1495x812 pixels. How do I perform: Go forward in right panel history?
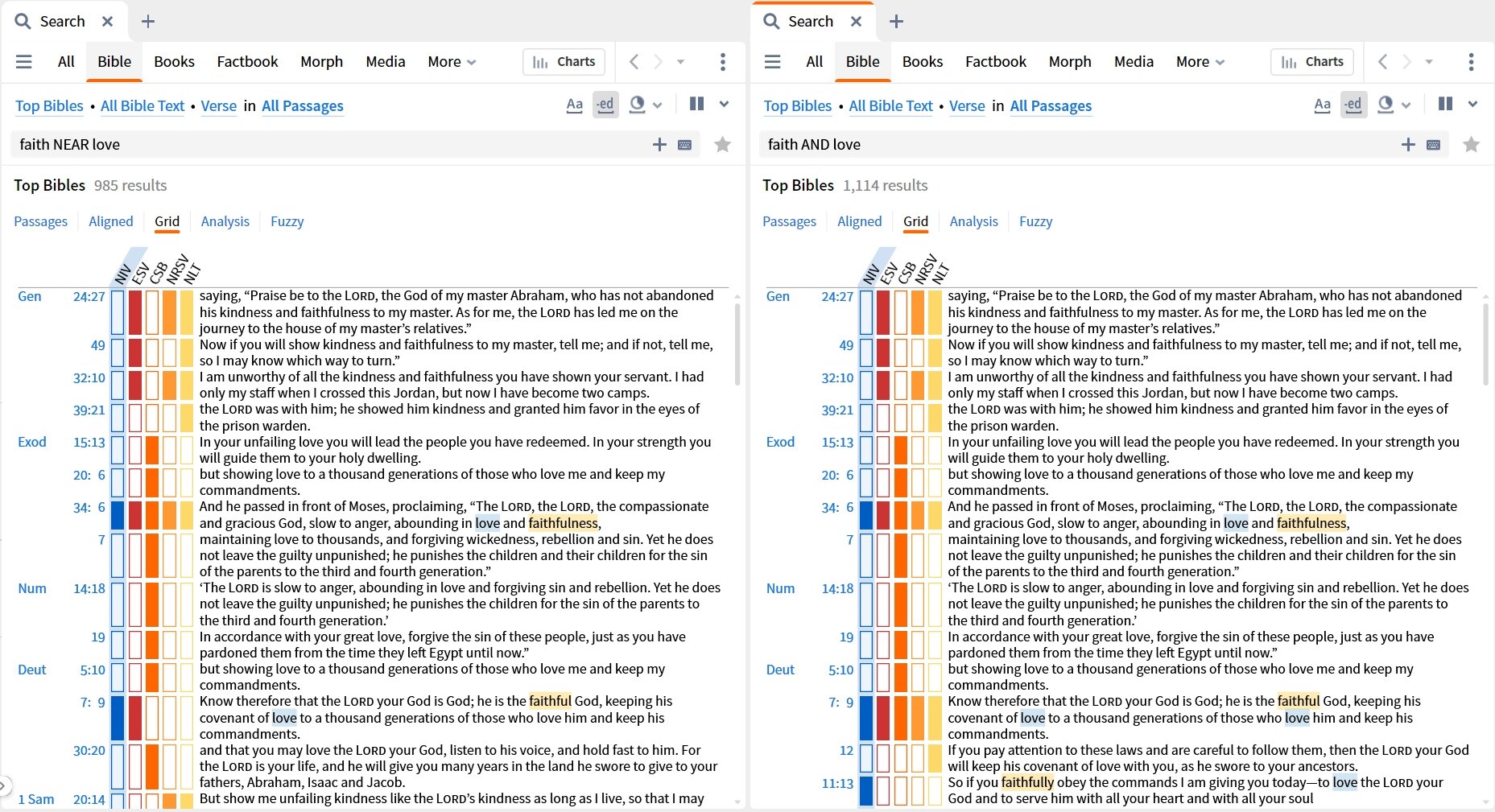[x=1406, y=62]
